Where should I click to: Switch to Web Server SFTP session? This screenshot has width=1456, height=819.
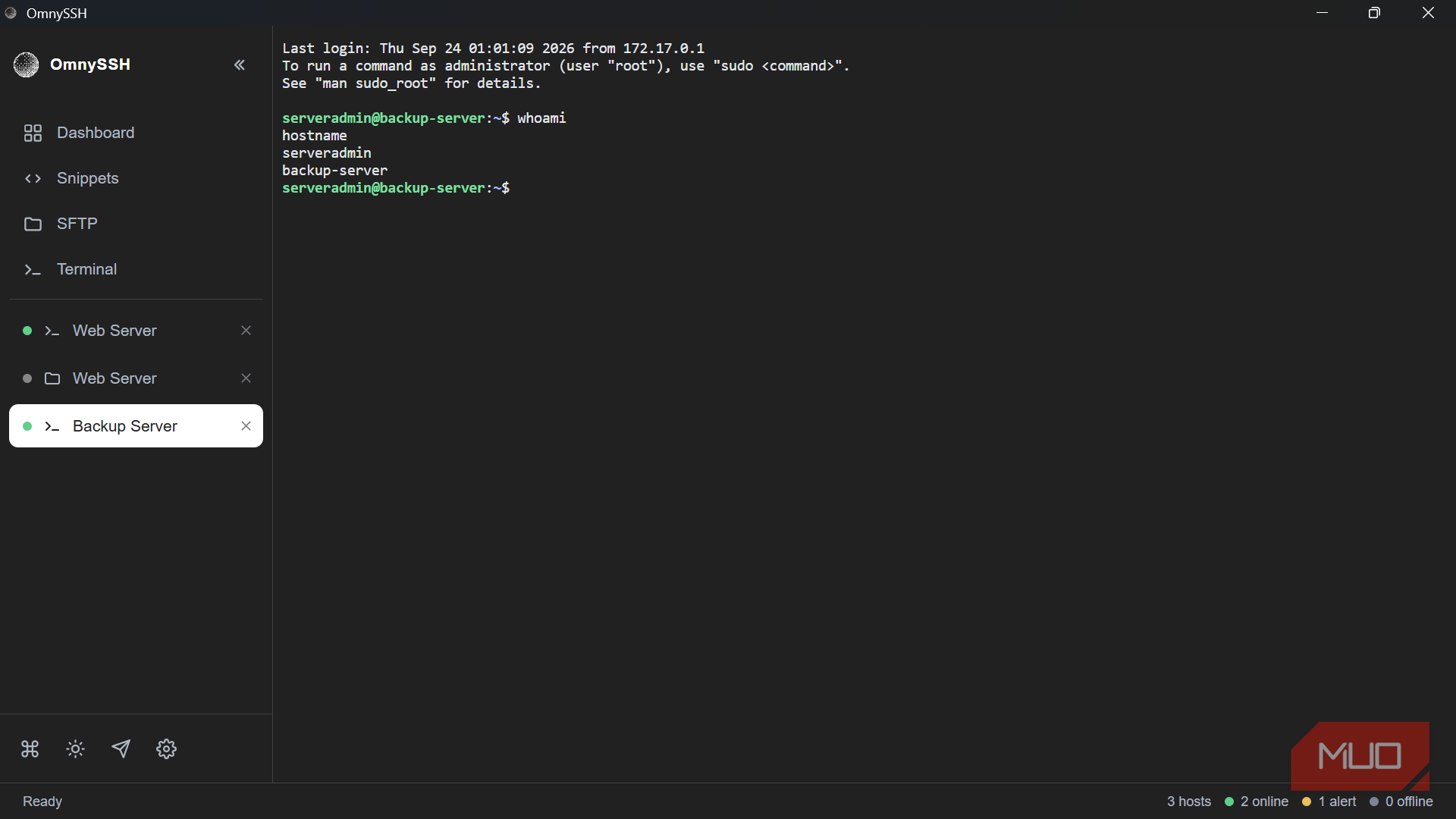click(x=136, y=378)
